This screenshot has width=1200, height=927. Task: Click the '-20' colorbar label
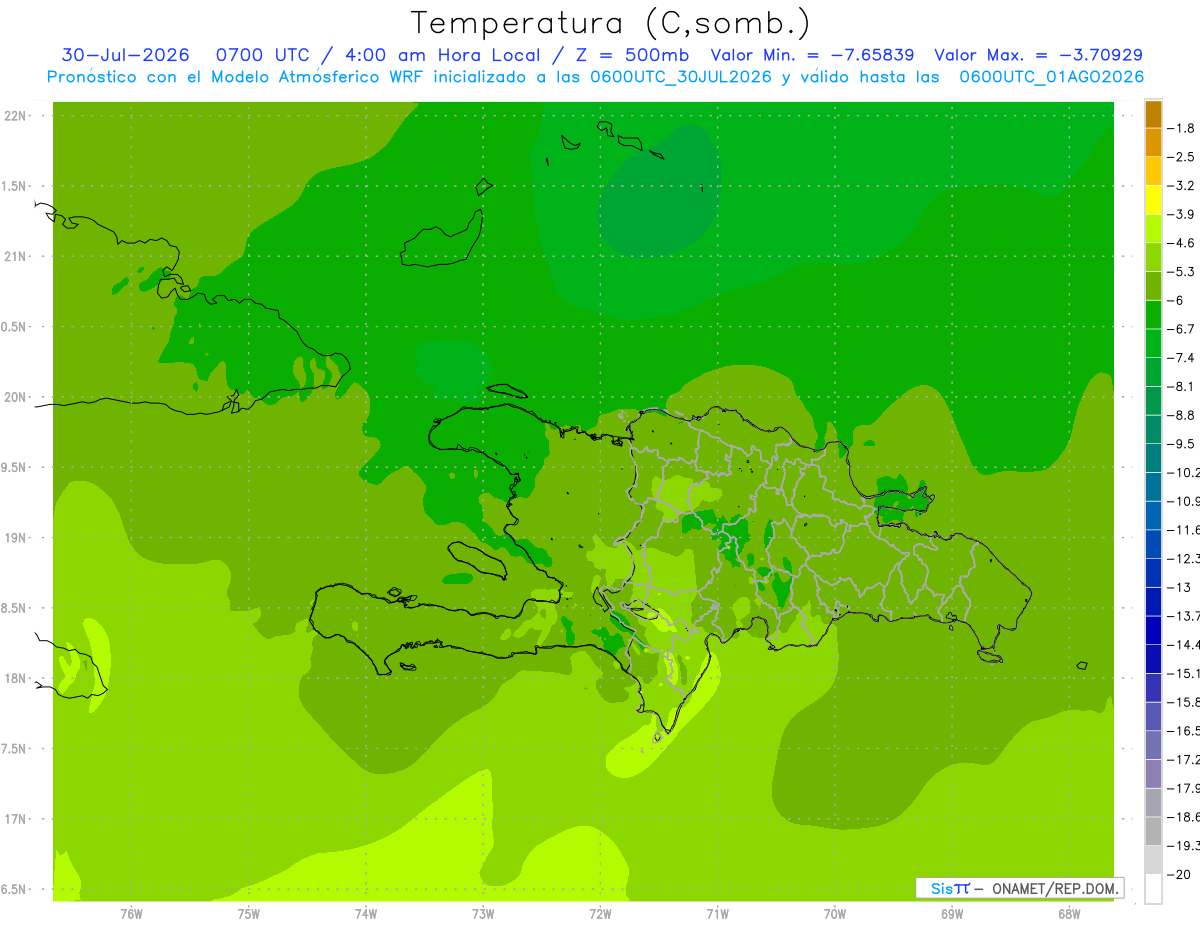[x=1179, y=874]
